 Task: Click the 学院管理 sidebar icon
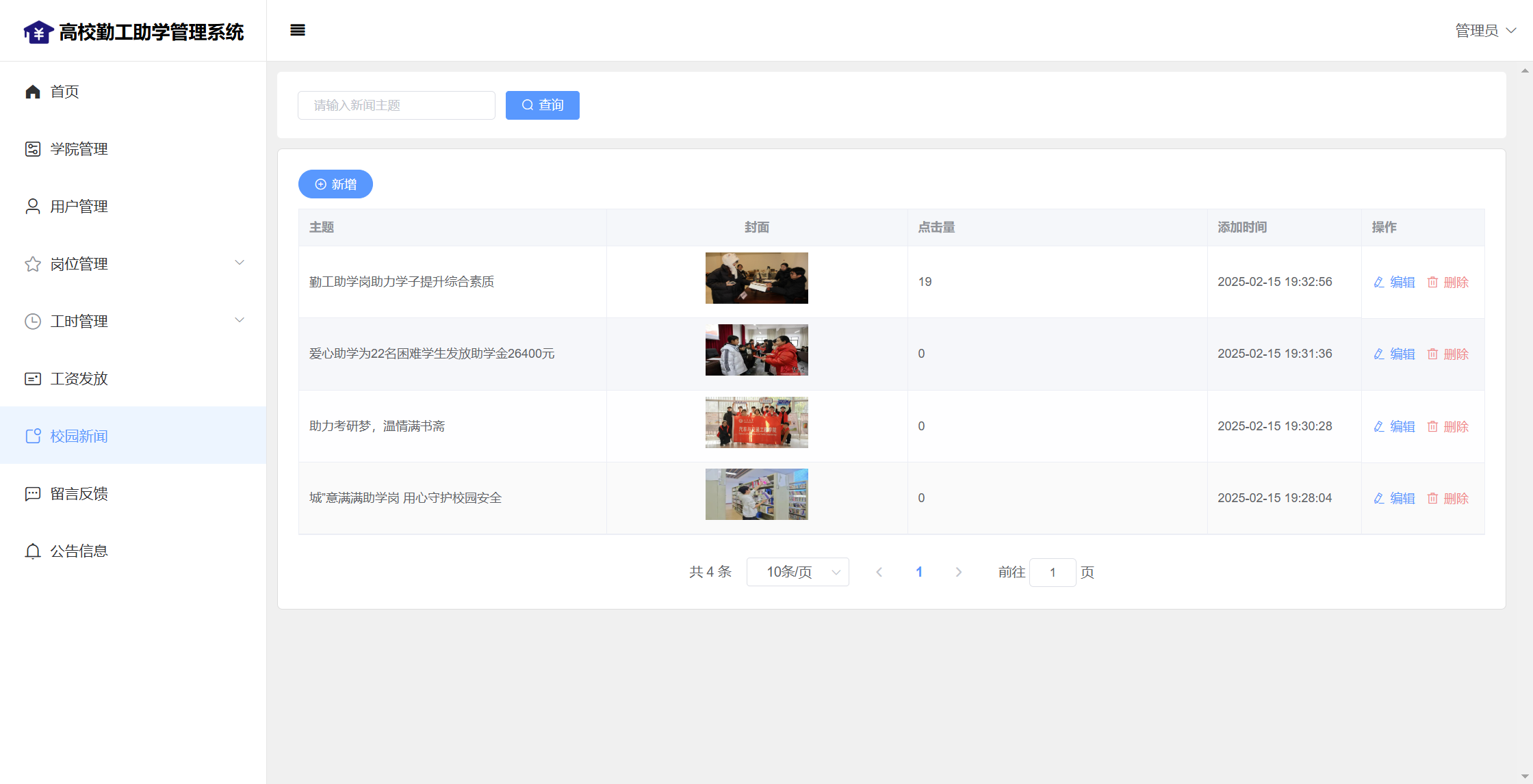(x=33, y=149)
